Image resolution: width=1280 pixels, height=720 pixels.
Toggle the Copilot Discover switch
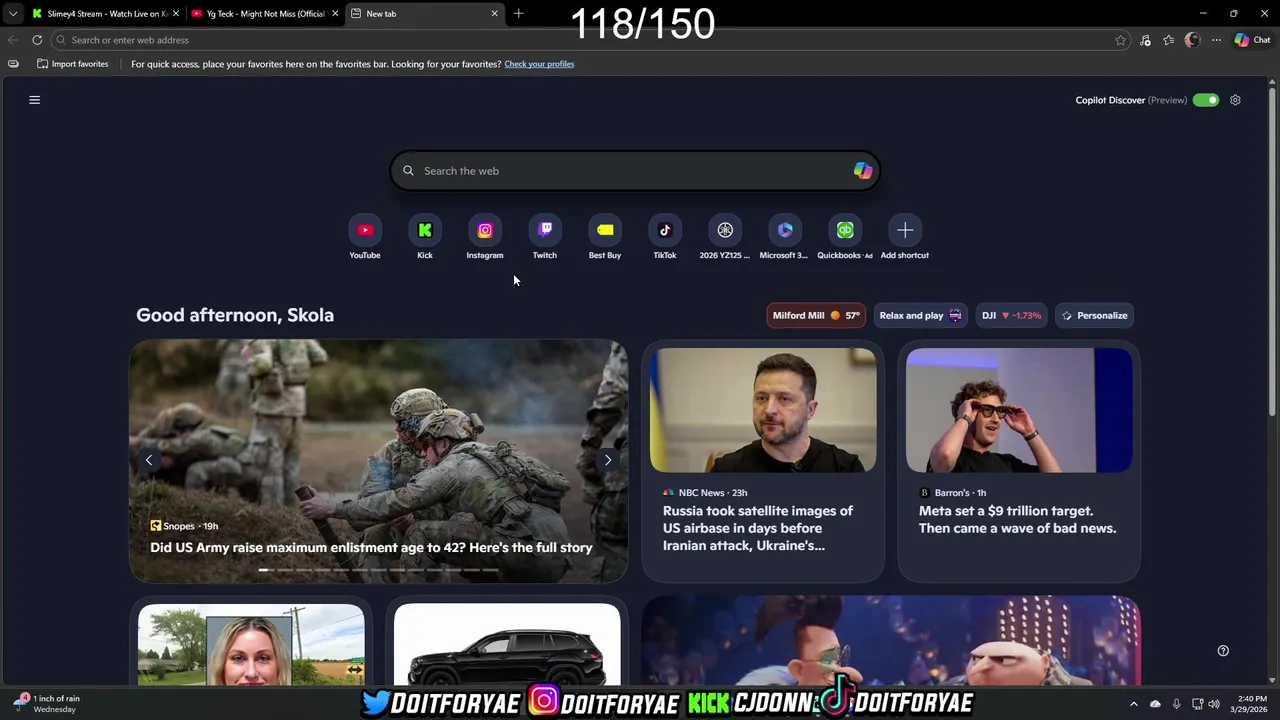click(x=1206, y=100)
